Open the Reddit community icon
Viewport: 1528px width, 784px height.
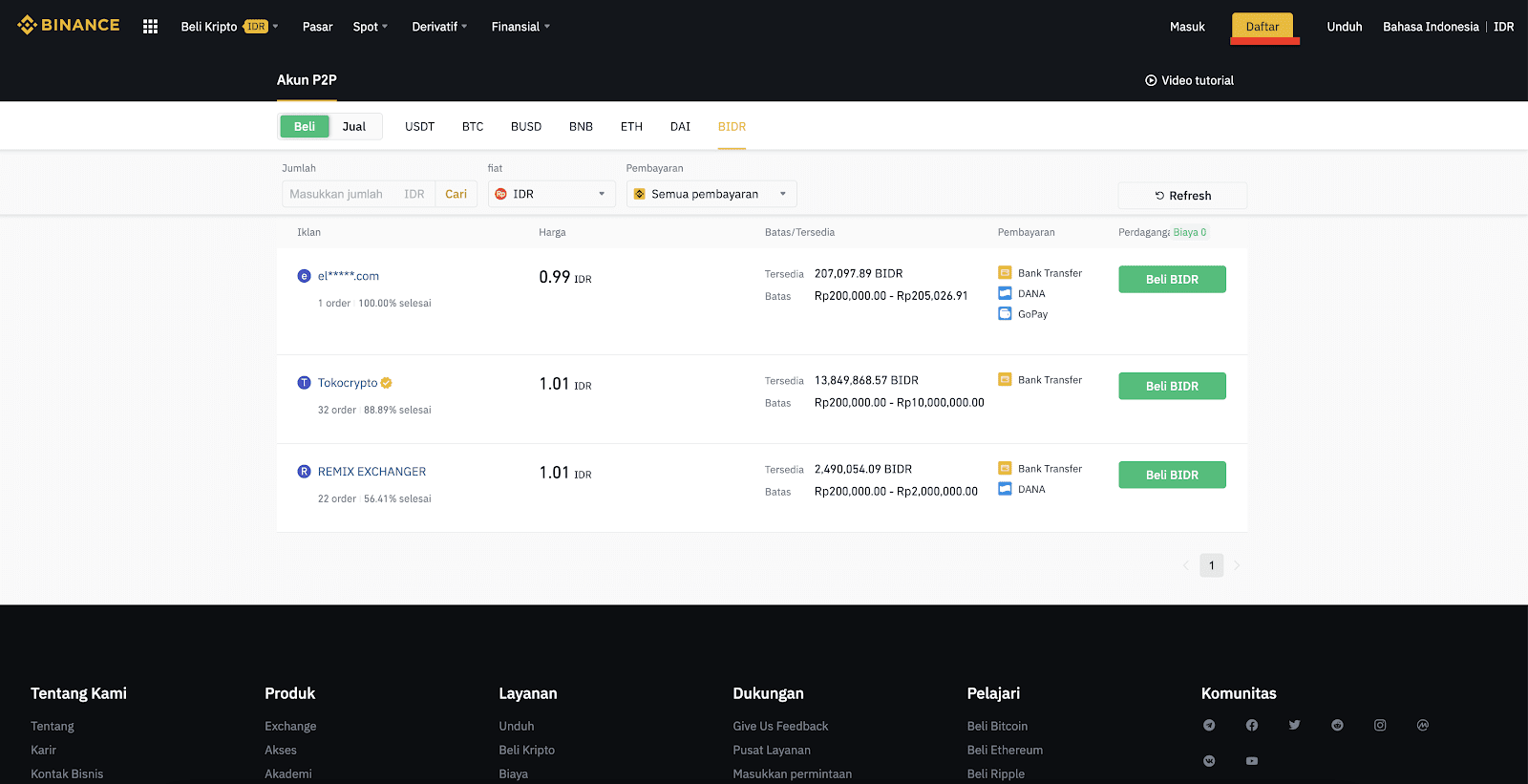point(1337,726)
